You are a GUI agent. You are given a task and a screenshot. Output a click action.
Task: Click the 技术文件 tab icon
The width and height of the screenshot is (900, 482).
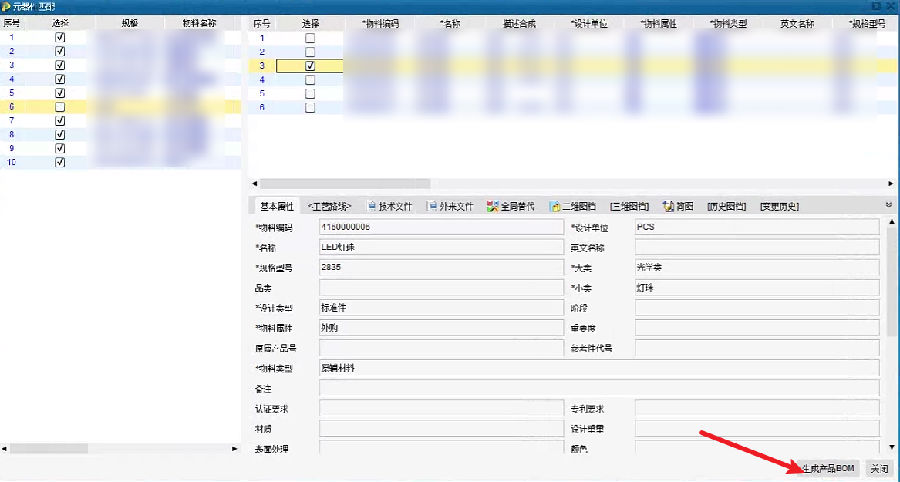click(x=372, y=207)
